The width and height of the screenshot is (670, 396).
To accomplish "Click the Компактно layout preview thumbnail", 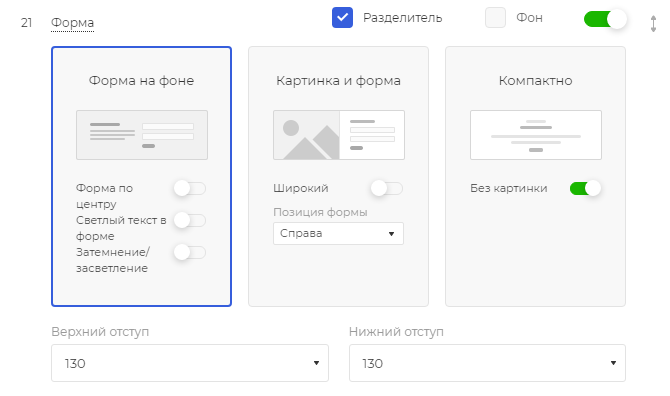I will (x=536, y=135).
